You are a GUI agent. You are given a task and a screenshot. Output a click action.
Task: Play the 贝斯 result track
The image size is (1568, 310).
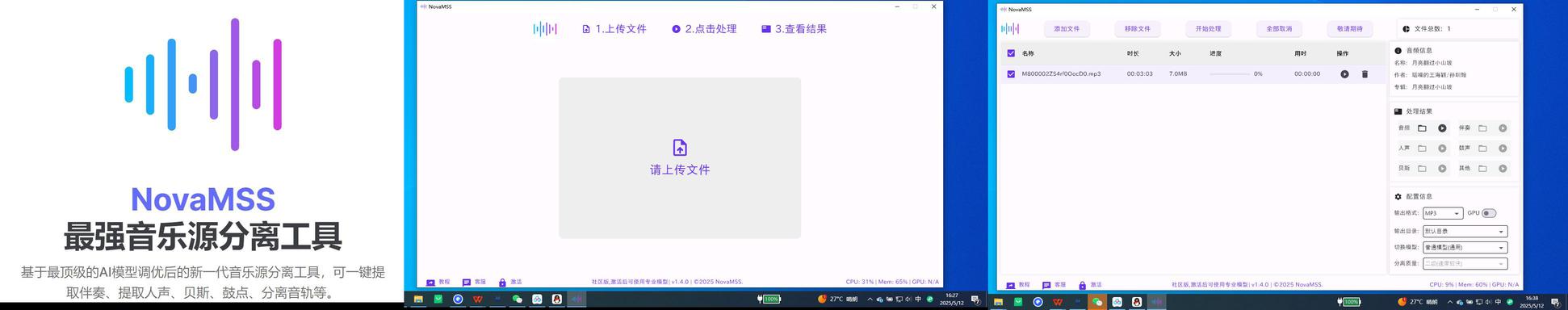click(x=1442, y=169)
